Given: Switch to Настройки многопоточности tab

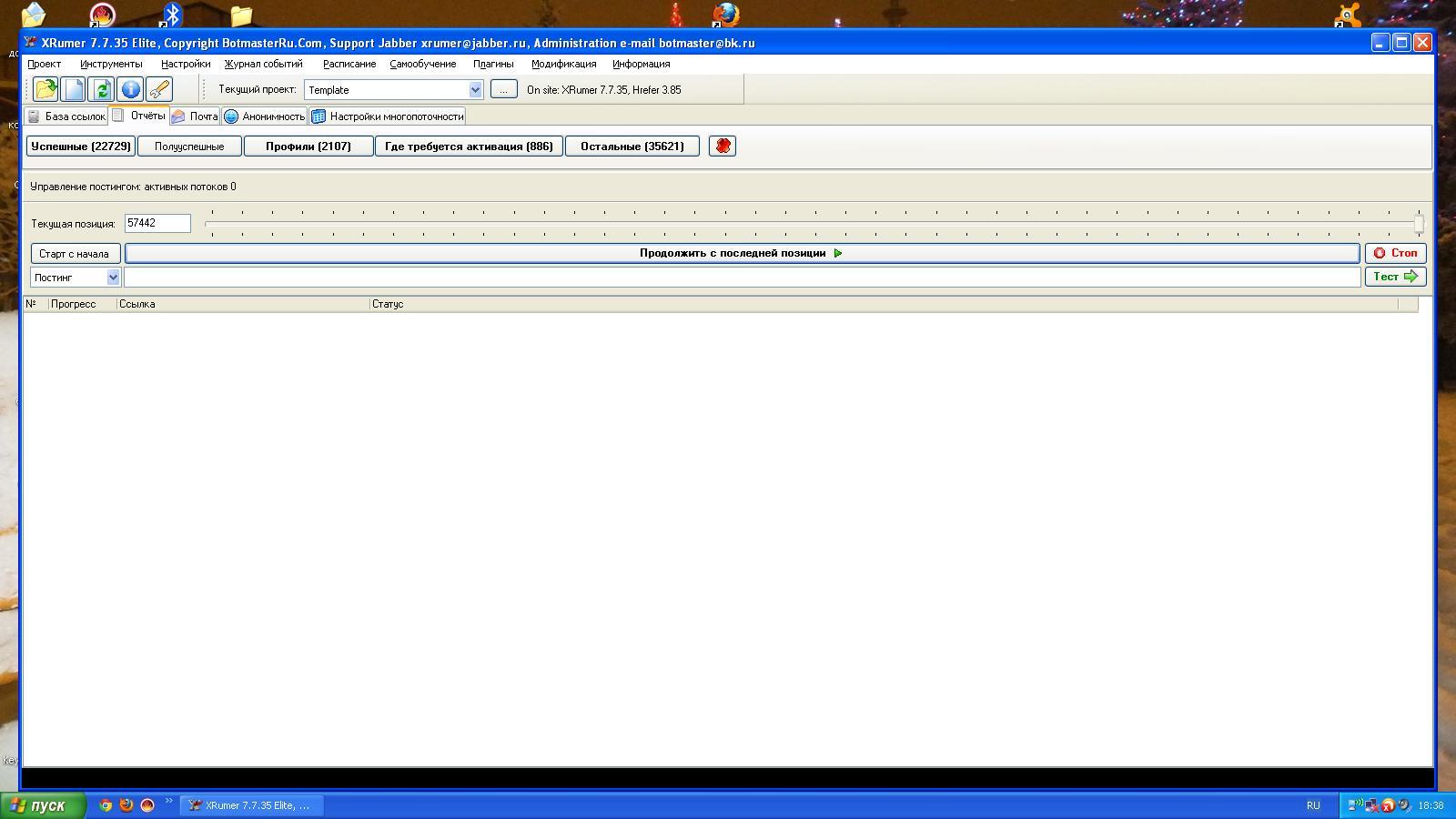Looking at the screenshot, I should point(388,116).
